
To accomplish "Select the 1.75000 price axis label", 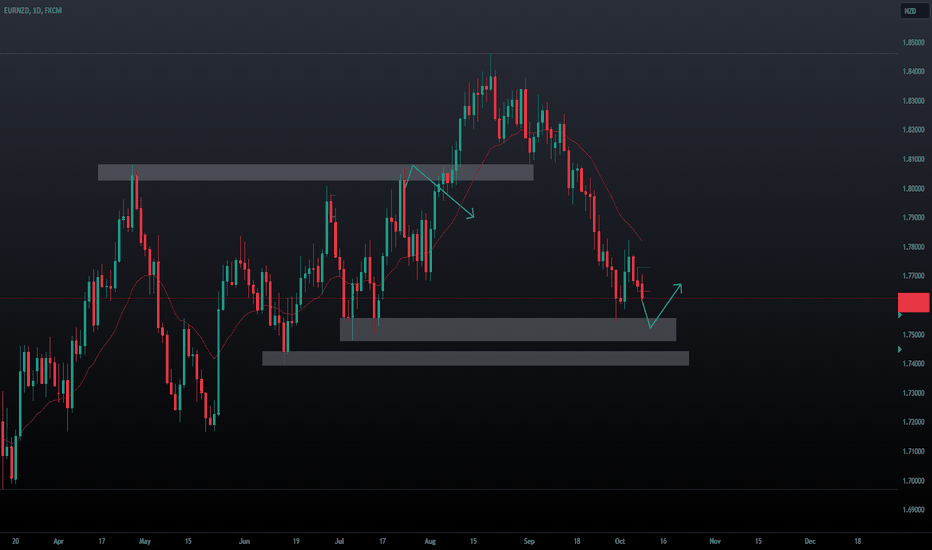I will tap(914, 335).
